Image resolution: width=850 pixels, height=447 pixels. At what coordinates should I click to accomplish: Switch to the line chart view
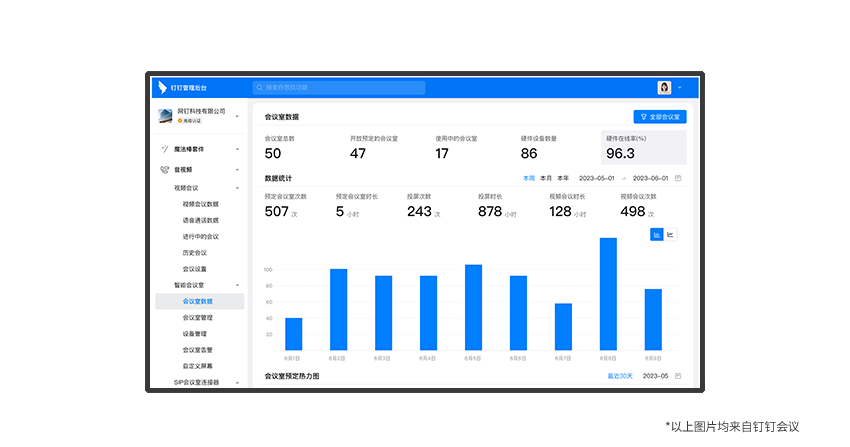671,235
